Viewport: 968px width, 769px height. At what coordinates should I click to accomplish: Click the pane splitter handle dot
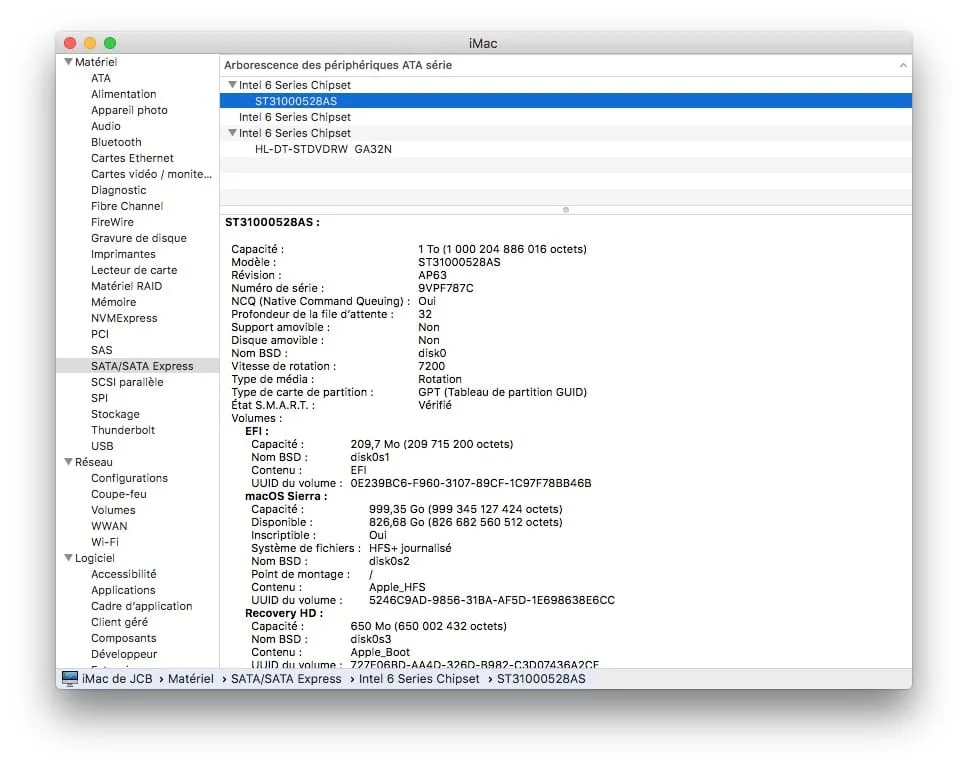pos(565,210)
